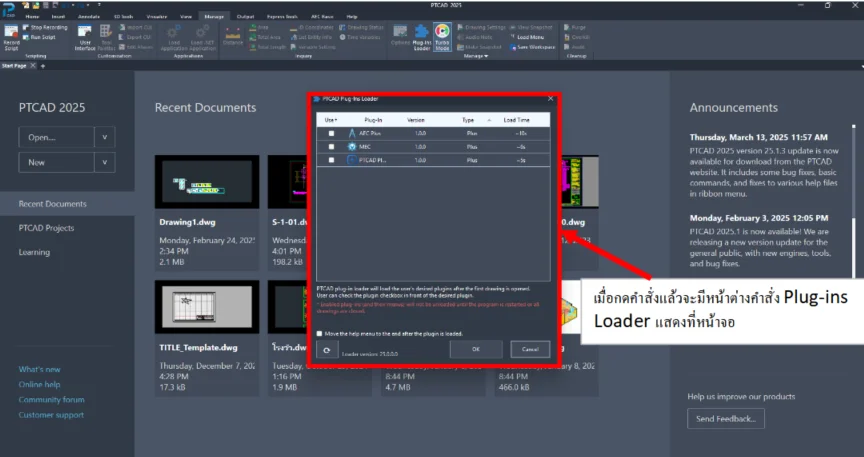Expand the New dropdown arrow
Screen dimensions: 864x457
click(x=105, y=163)
